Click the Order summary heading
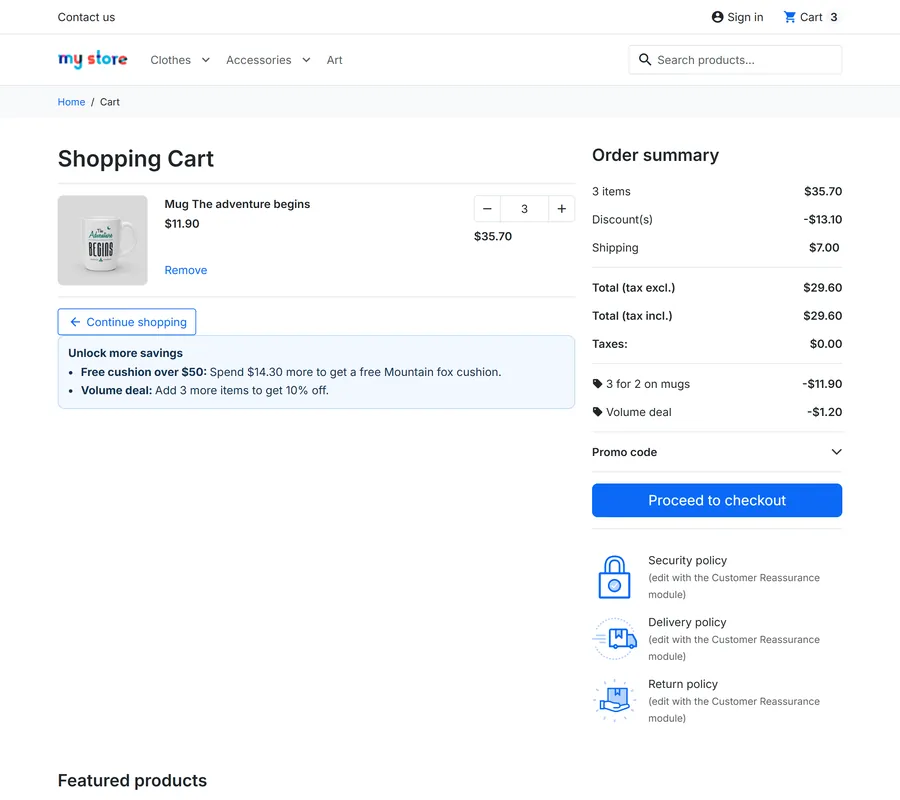 pos(655,155)
